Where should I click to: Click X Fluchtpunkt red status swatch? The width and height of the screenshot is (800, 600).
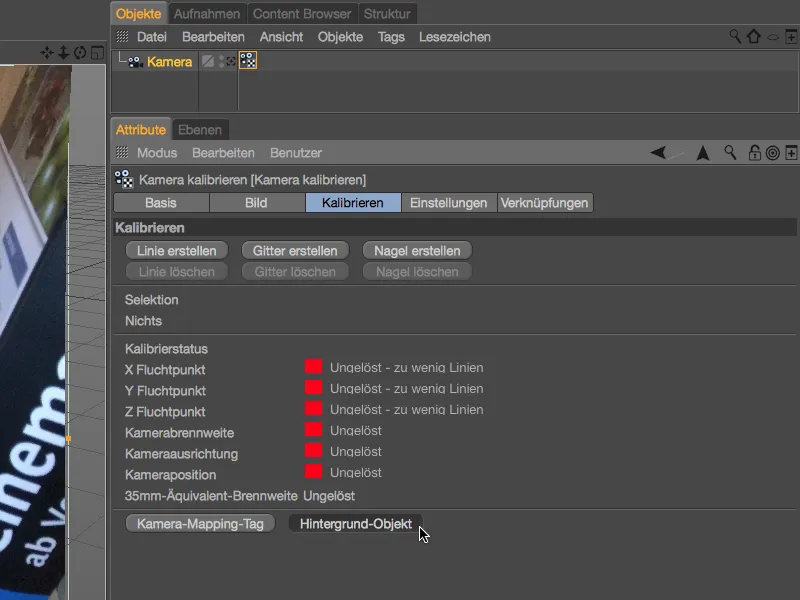(313, 366)
